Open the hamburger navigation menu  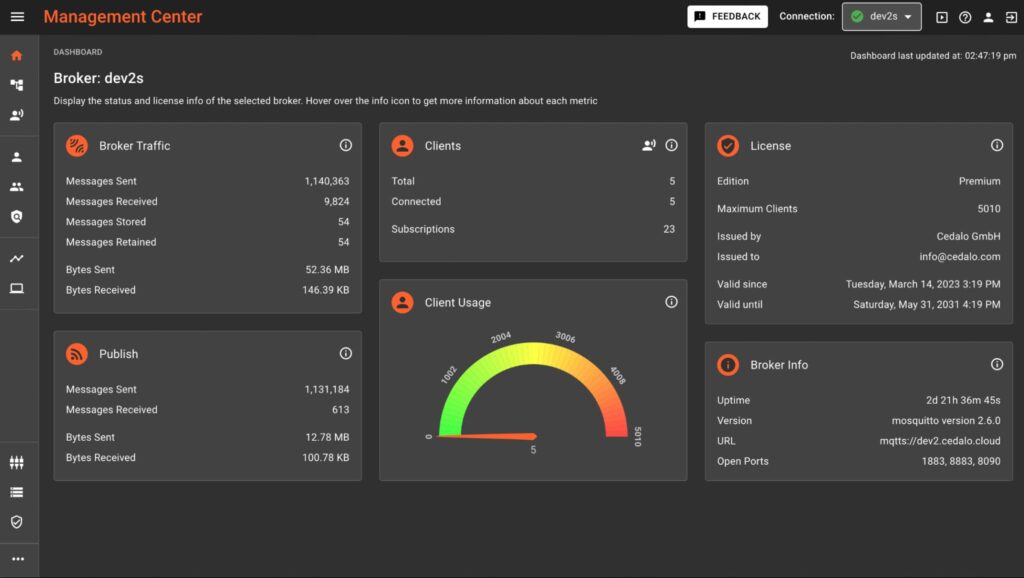(x=17, y=17)
